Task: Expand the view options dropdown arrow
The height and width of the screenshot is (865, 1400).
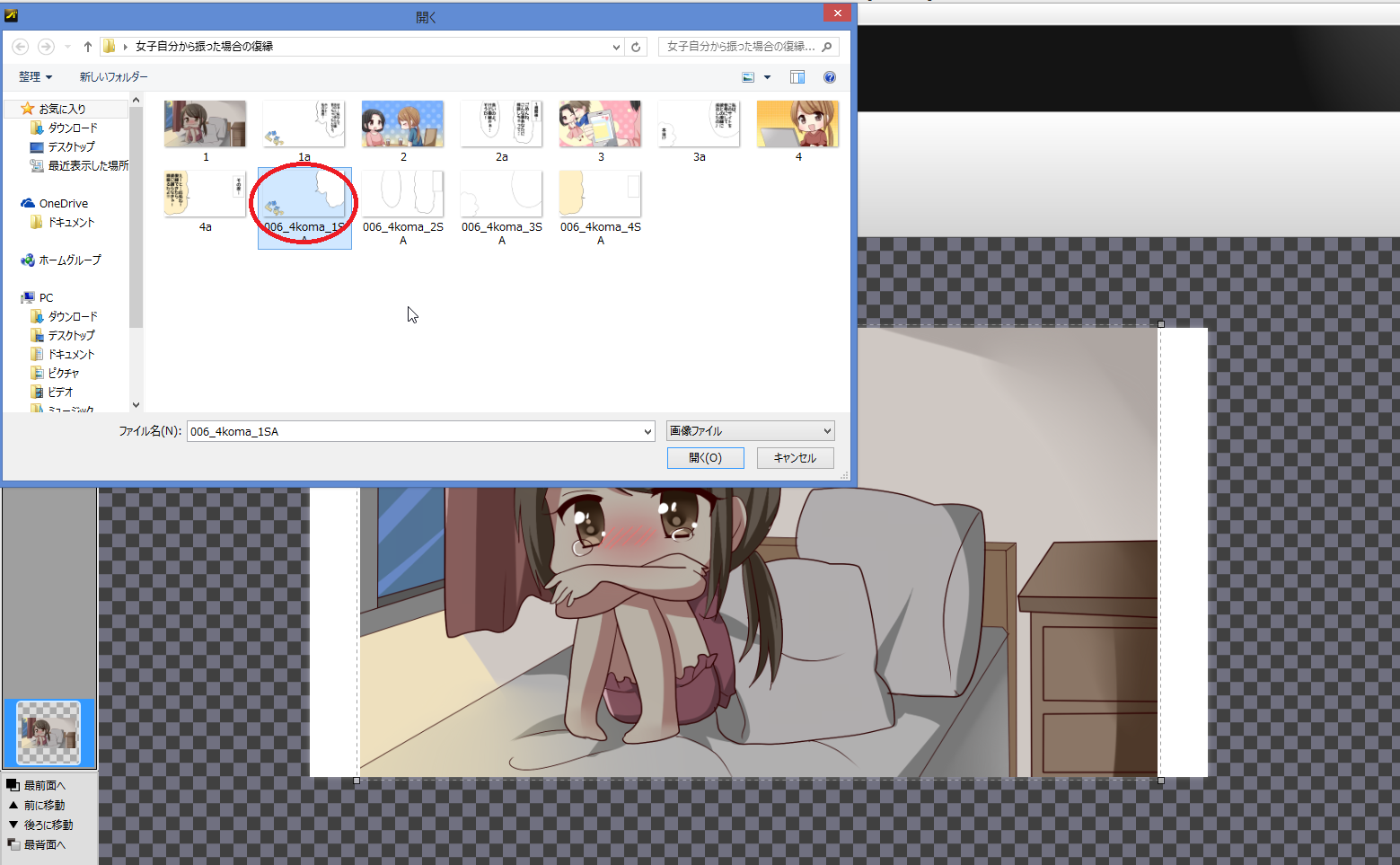Action: coord(767,77)
